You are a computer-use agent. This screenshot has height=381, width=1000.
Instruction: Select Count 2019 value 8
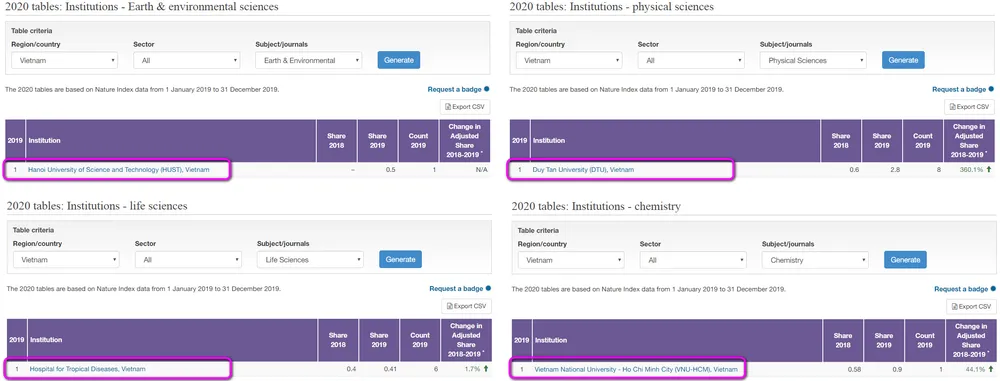[939, 170]
